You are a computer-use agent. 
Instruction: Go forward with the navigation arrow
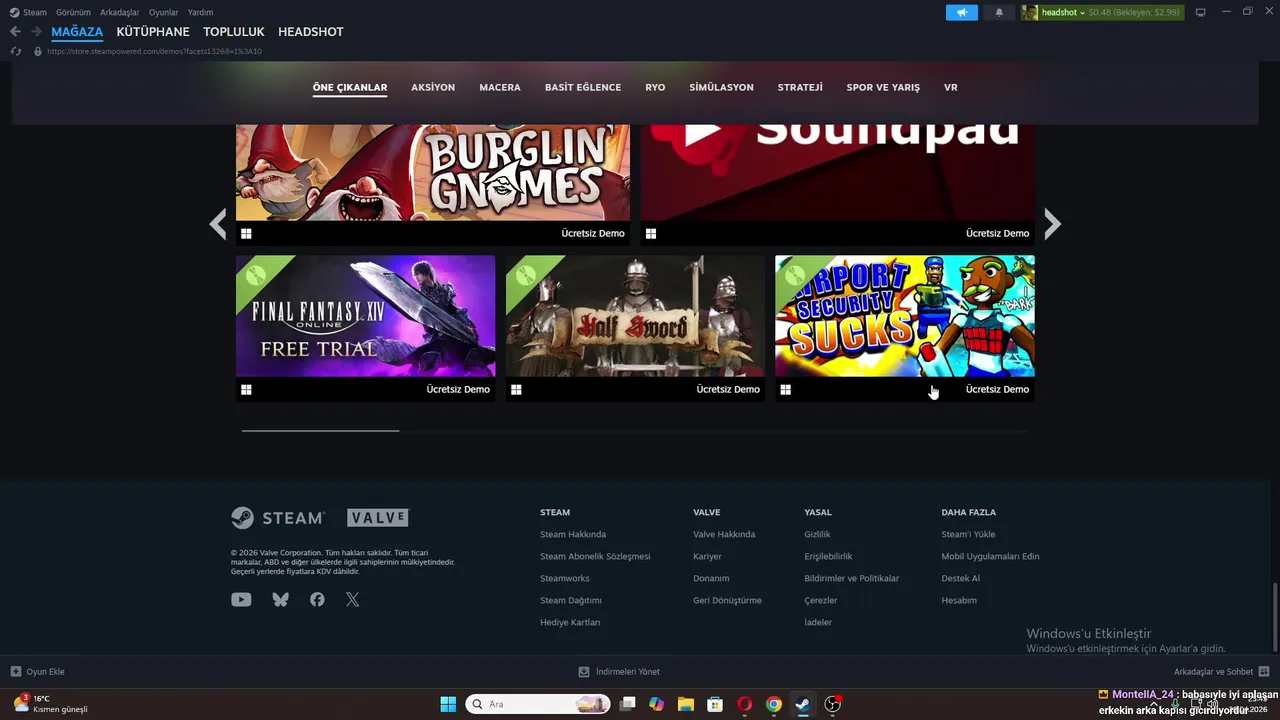point(36,32)
